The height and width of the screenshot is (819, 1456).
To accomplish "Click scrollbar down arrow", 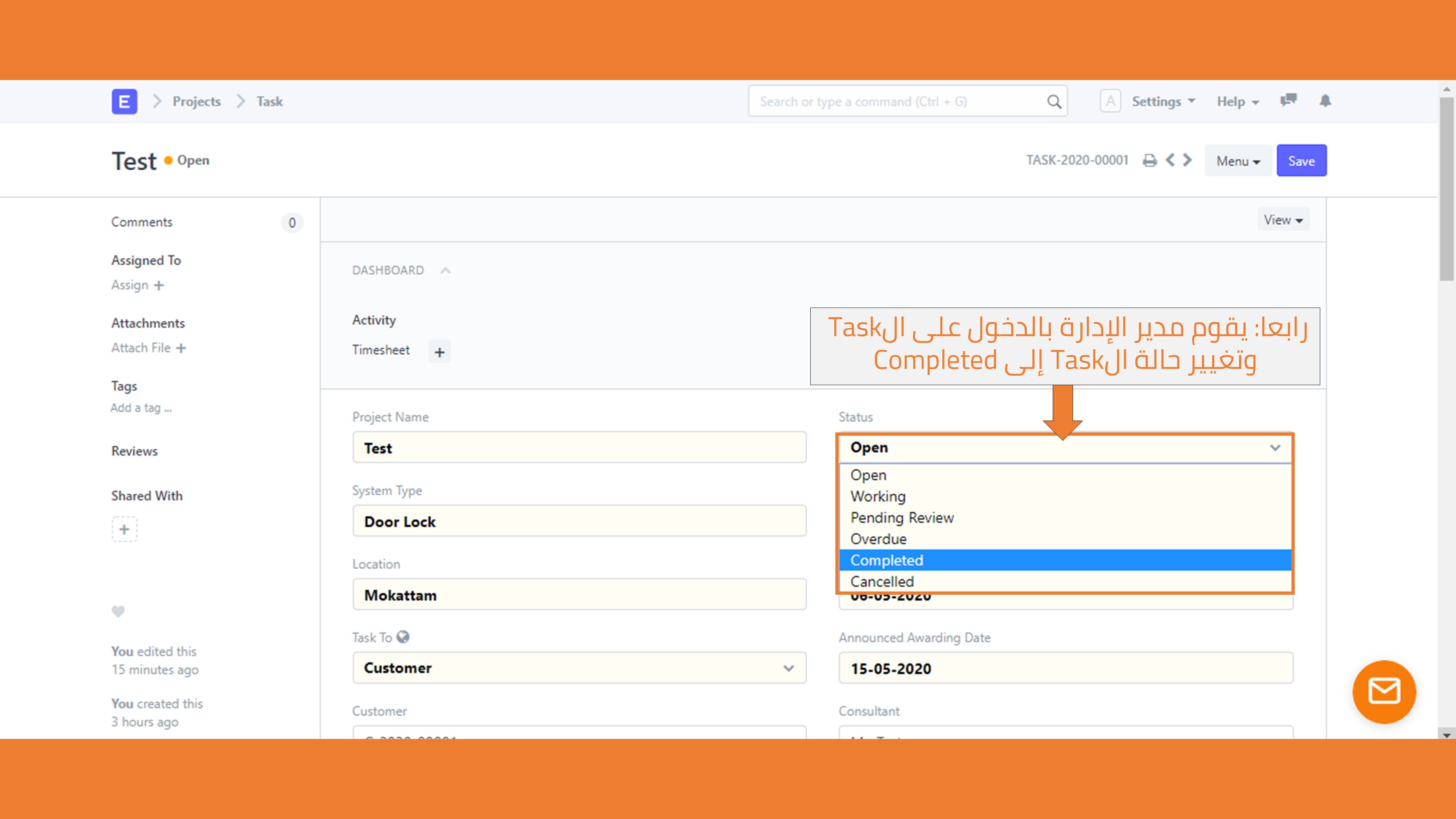I will click(1447, 735).
